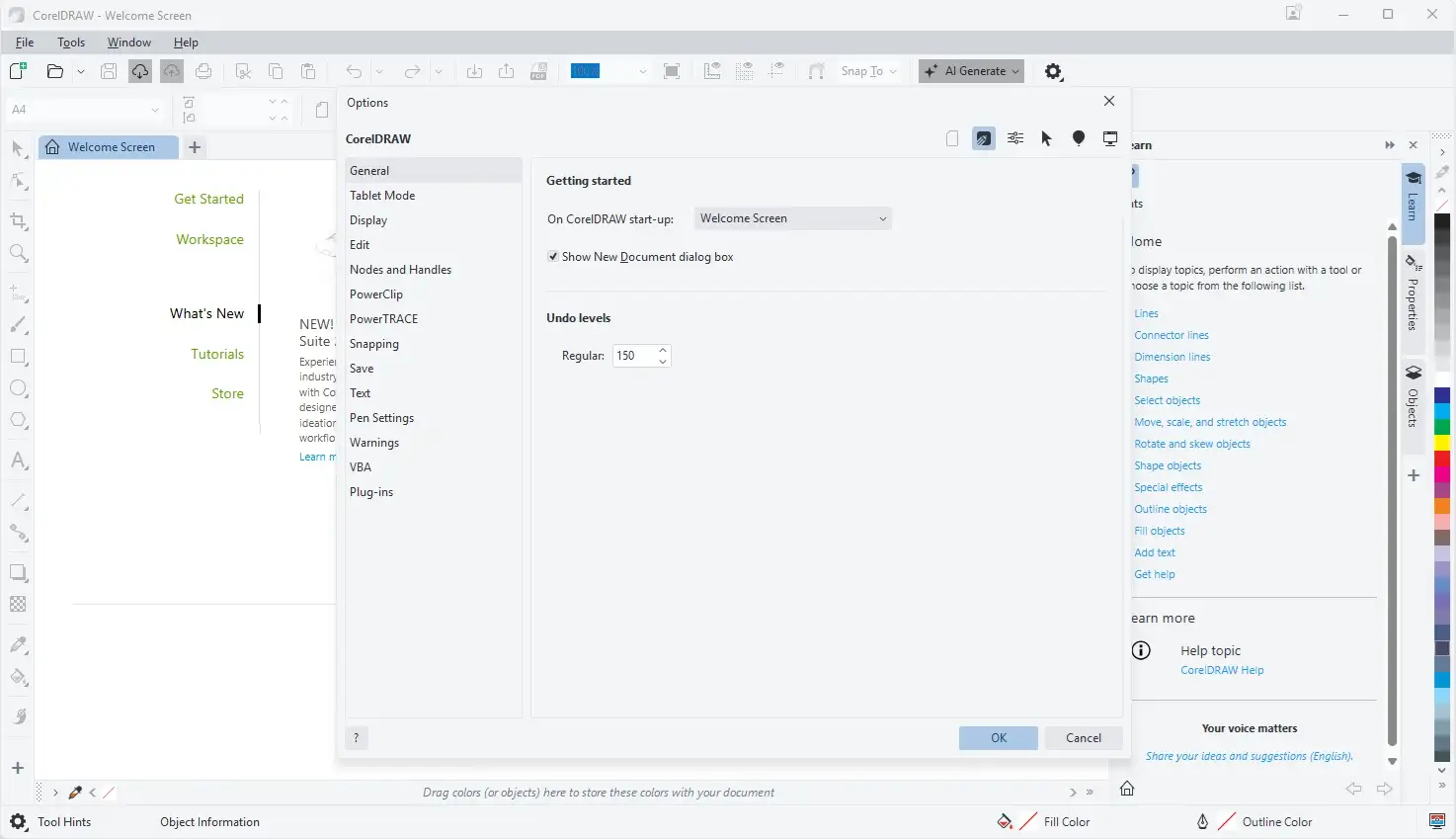The image size is (1456, 839).
Task: Click the Cancel button
Action: click(1084, 738)
